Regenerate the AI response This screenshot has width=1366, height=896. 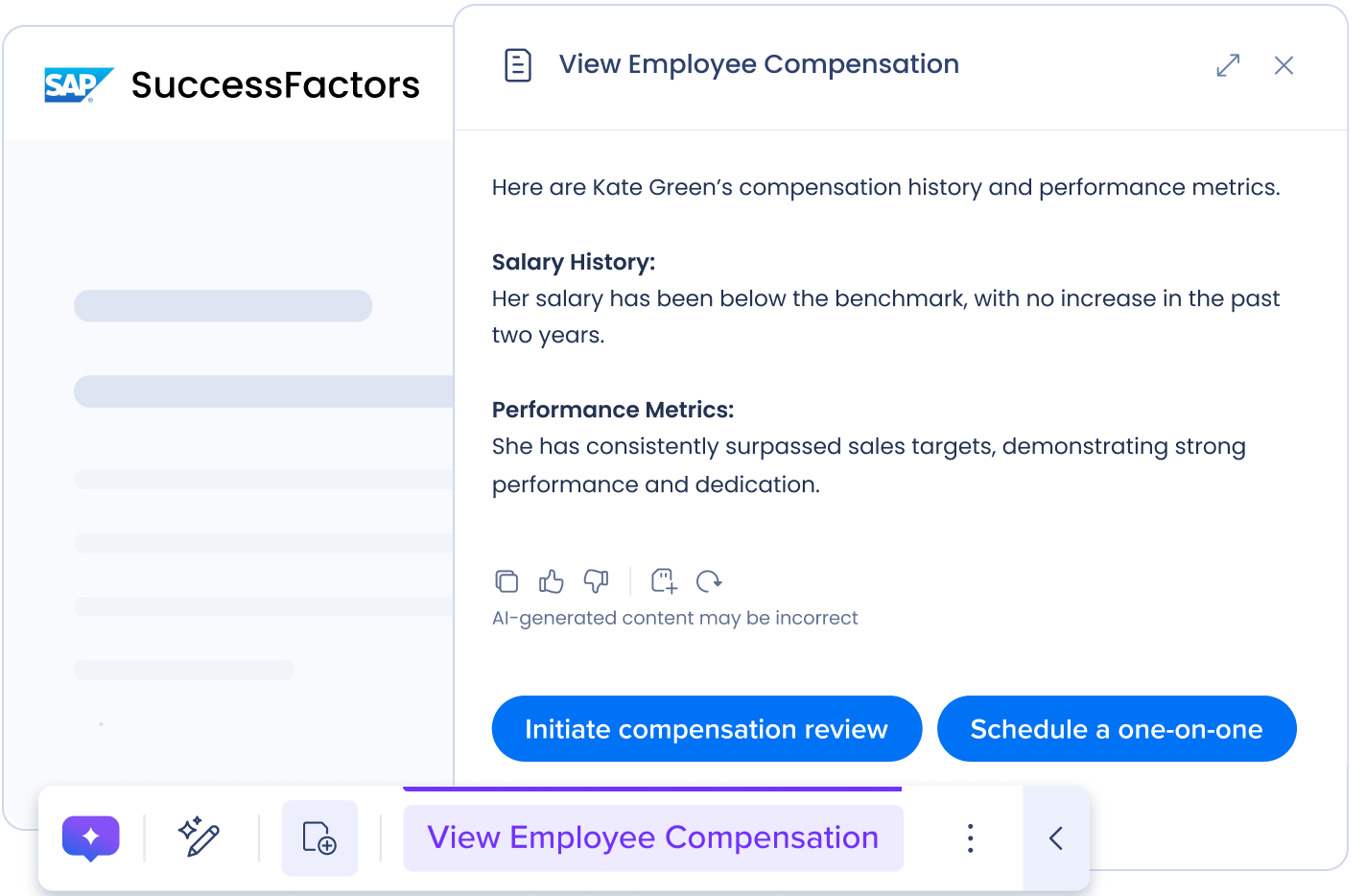click(x=709, y=581)
